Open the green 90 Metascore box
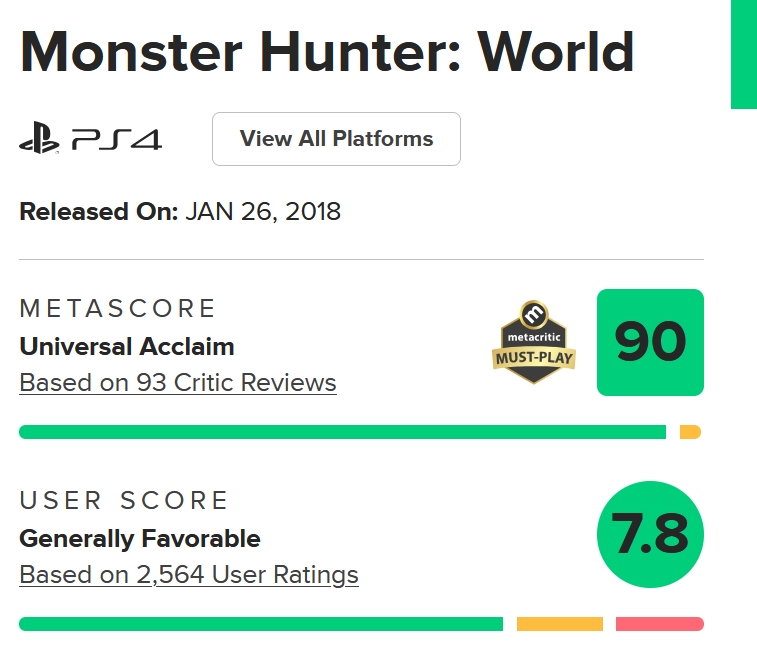 coord(650,342)
